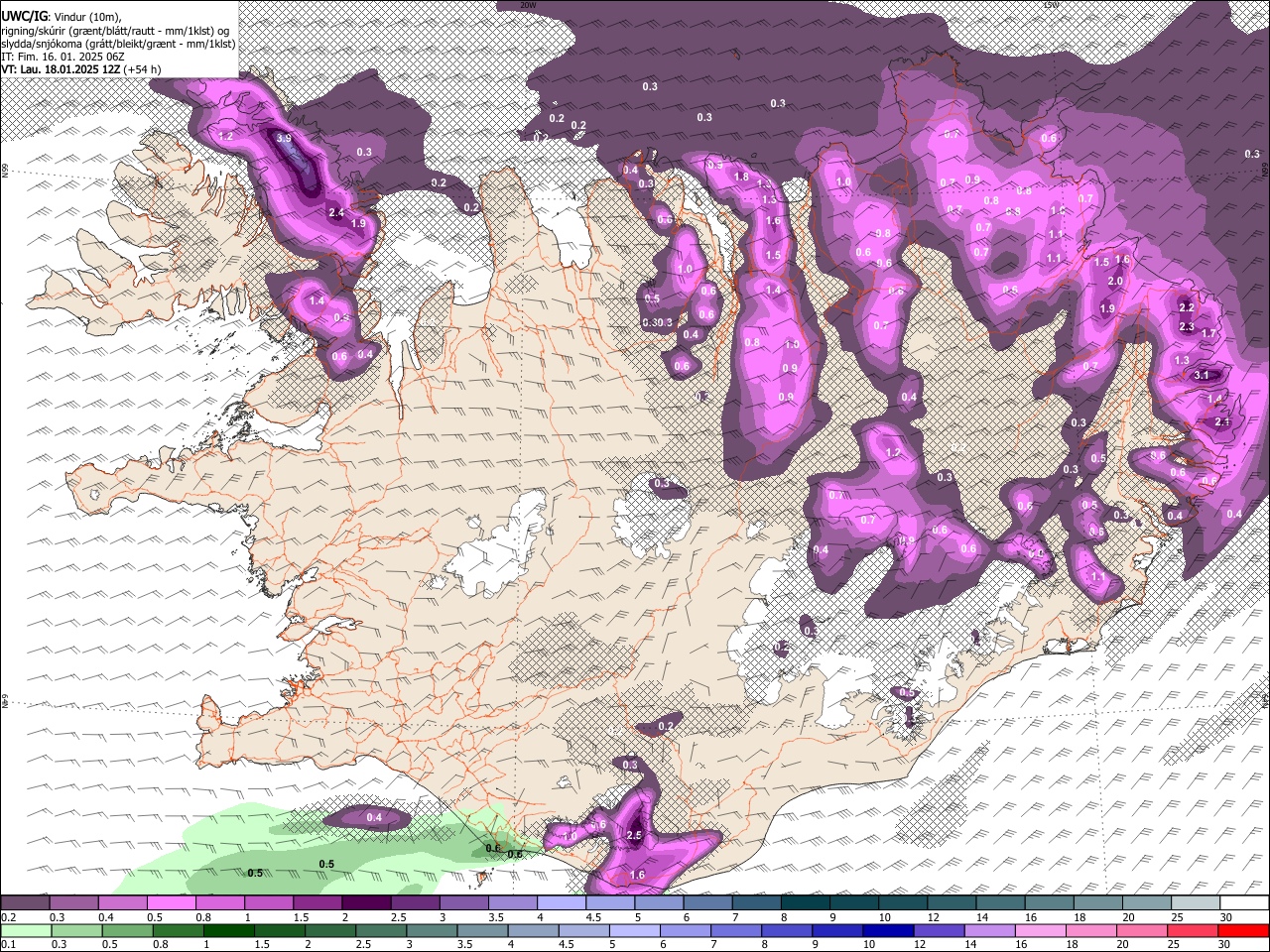Select the bright pink snow swatch between 0.5 and 0.8

171,902
